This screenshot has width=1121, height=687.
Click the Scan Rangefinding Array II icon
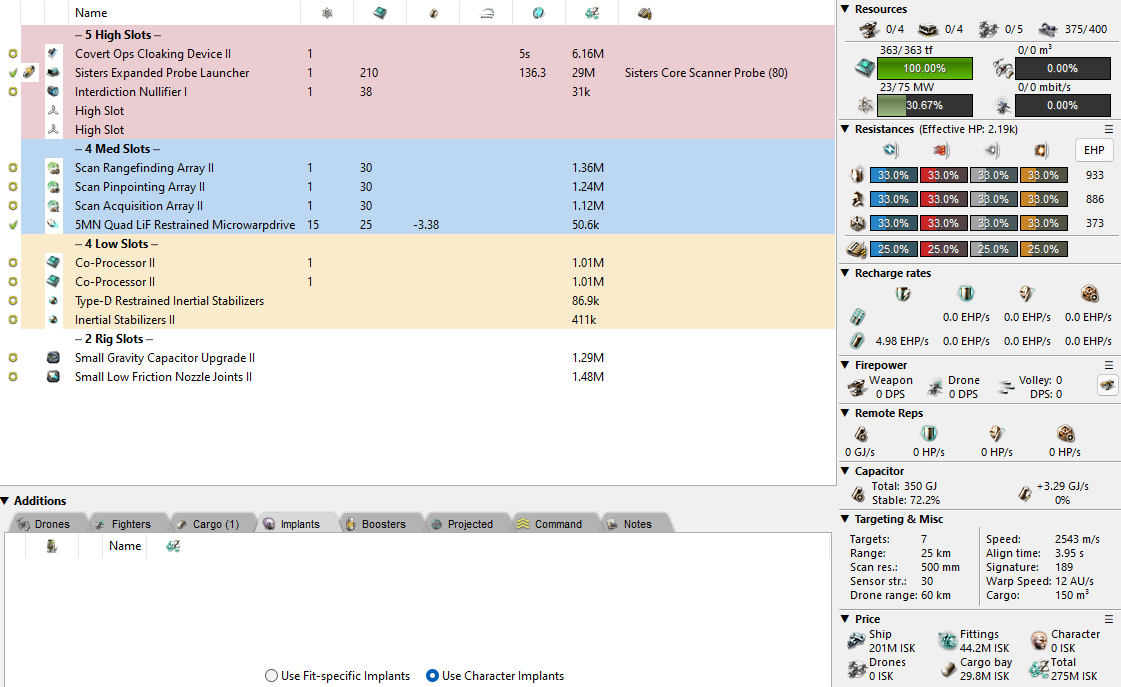53,168
